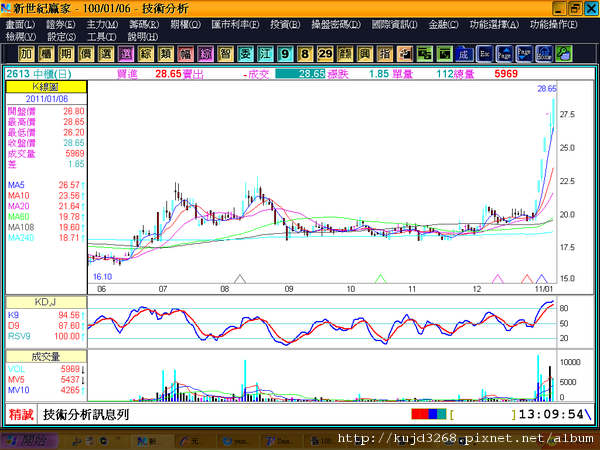Click the 櫃 toolbar icon
Screen dimensions: 600x450
46,54
